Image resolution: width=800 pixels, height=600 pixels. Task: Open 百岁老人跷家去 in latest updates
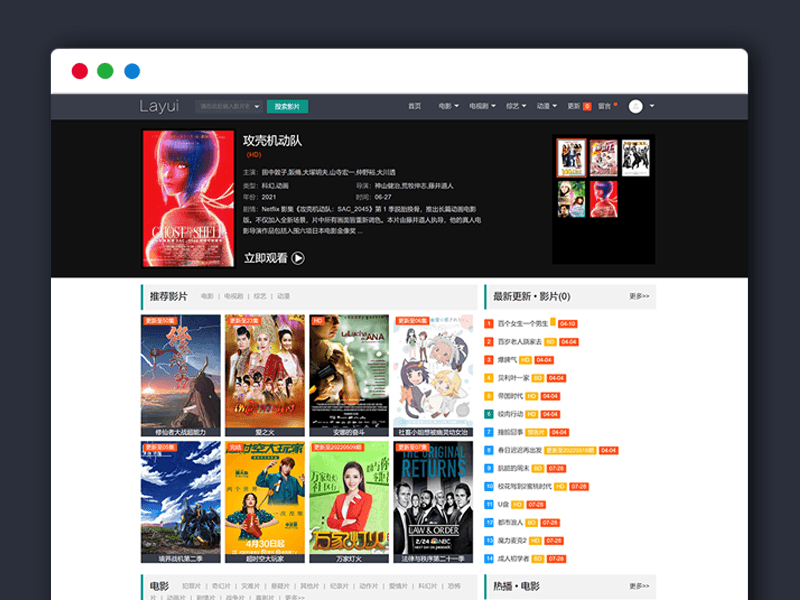point(520,342)
